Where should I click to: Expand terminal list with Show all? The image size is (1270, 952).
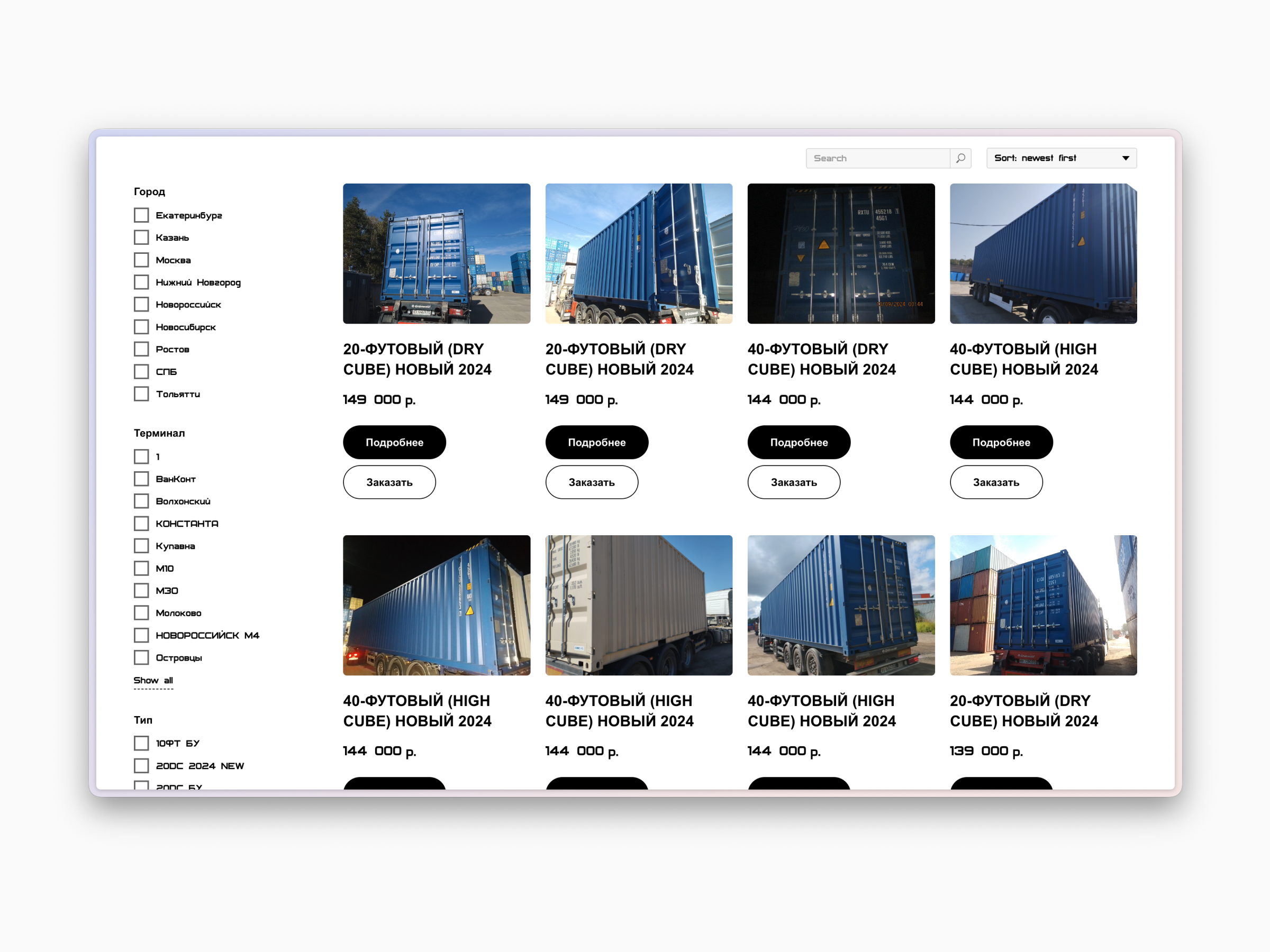click(x=153, y=681)
